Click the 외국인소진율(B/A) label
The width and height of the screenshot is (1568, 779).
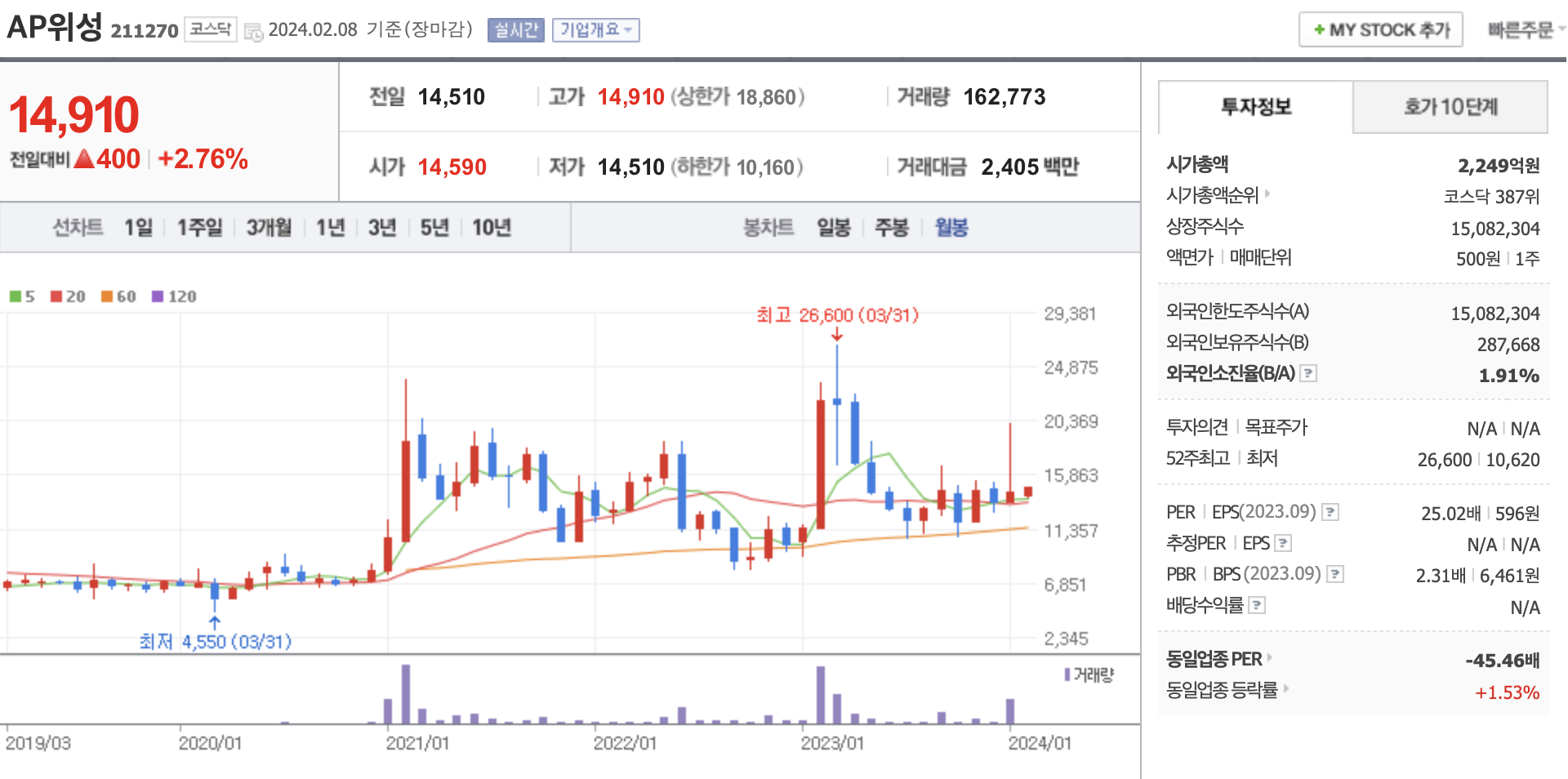1231,373
